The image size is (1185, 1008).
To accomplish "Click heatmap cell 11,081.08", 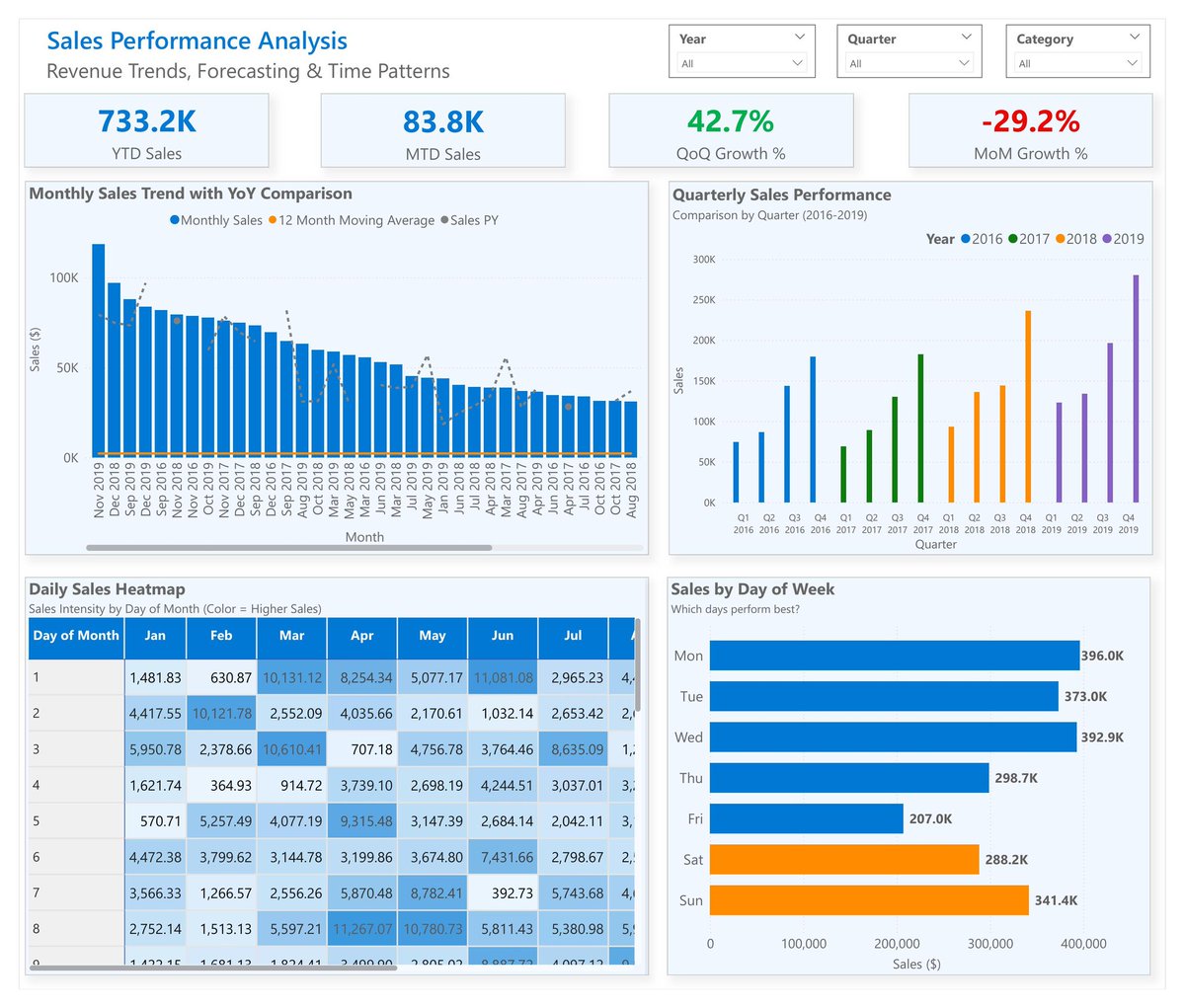I will [503, 678].
